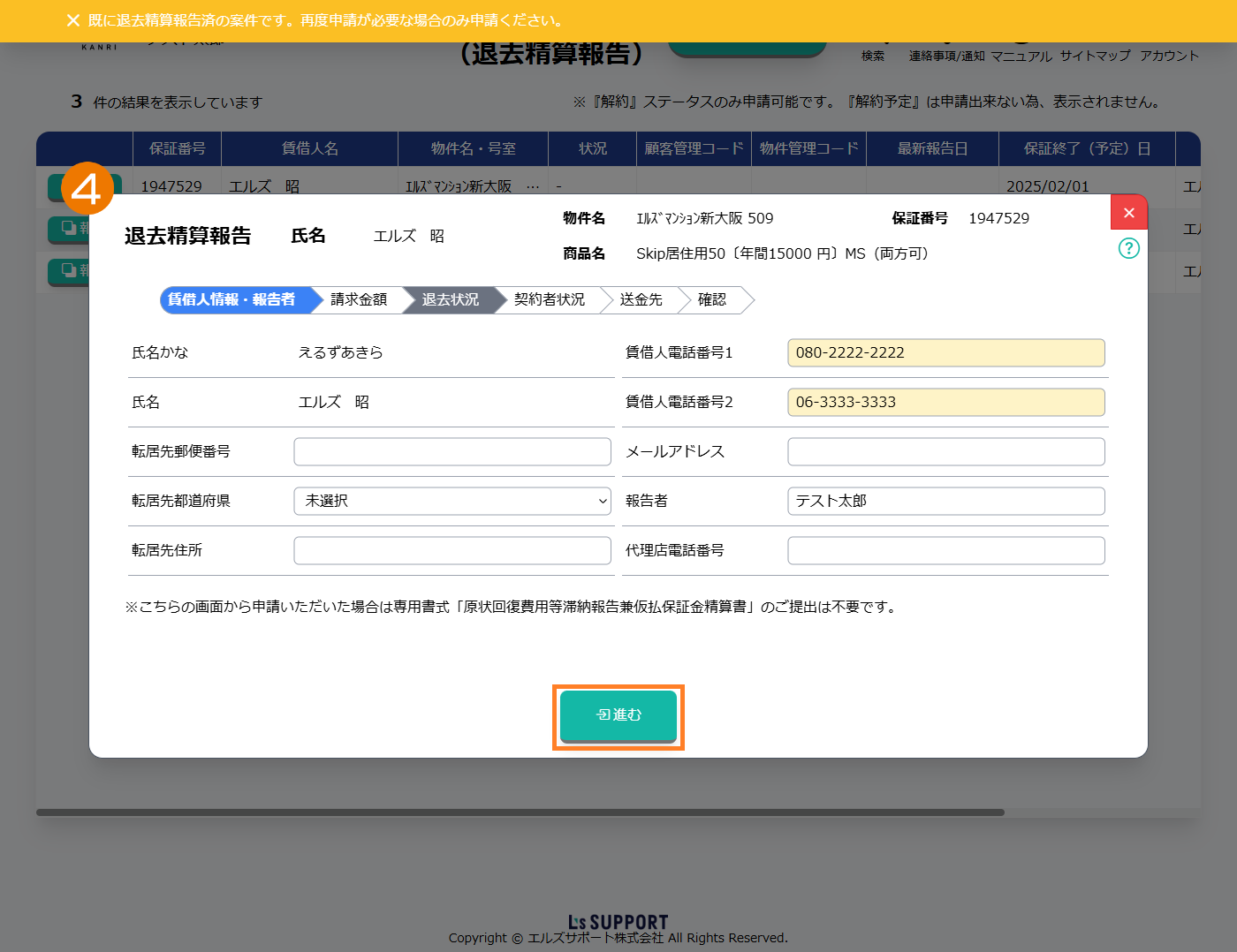Image resolution: width=1237 pixels, height=952 pixels.
Task: Select the 確認 step
Action: coord(712,300)
